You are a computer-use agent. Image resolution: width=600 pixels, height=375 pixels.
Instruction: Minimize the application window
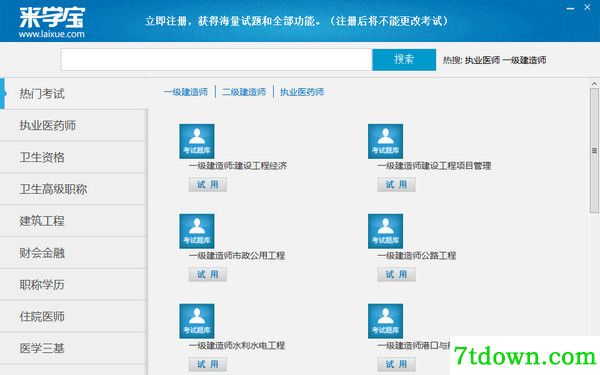[x=571, y=8]
